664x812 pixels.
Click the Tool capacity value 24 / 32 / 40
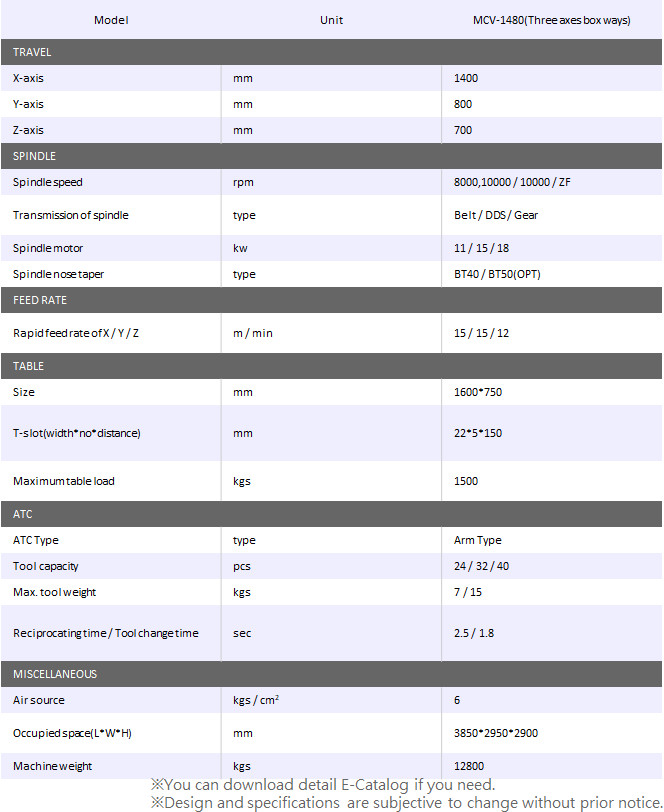point(481,566)
